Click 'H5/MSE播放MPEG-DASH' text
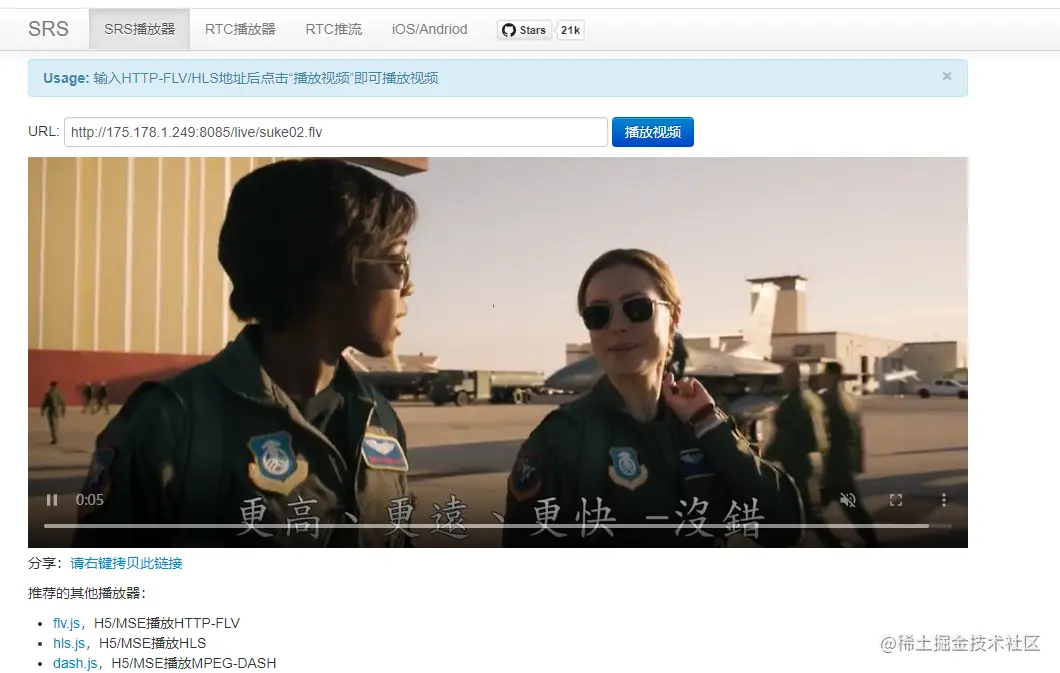 (x=193, y=663)
